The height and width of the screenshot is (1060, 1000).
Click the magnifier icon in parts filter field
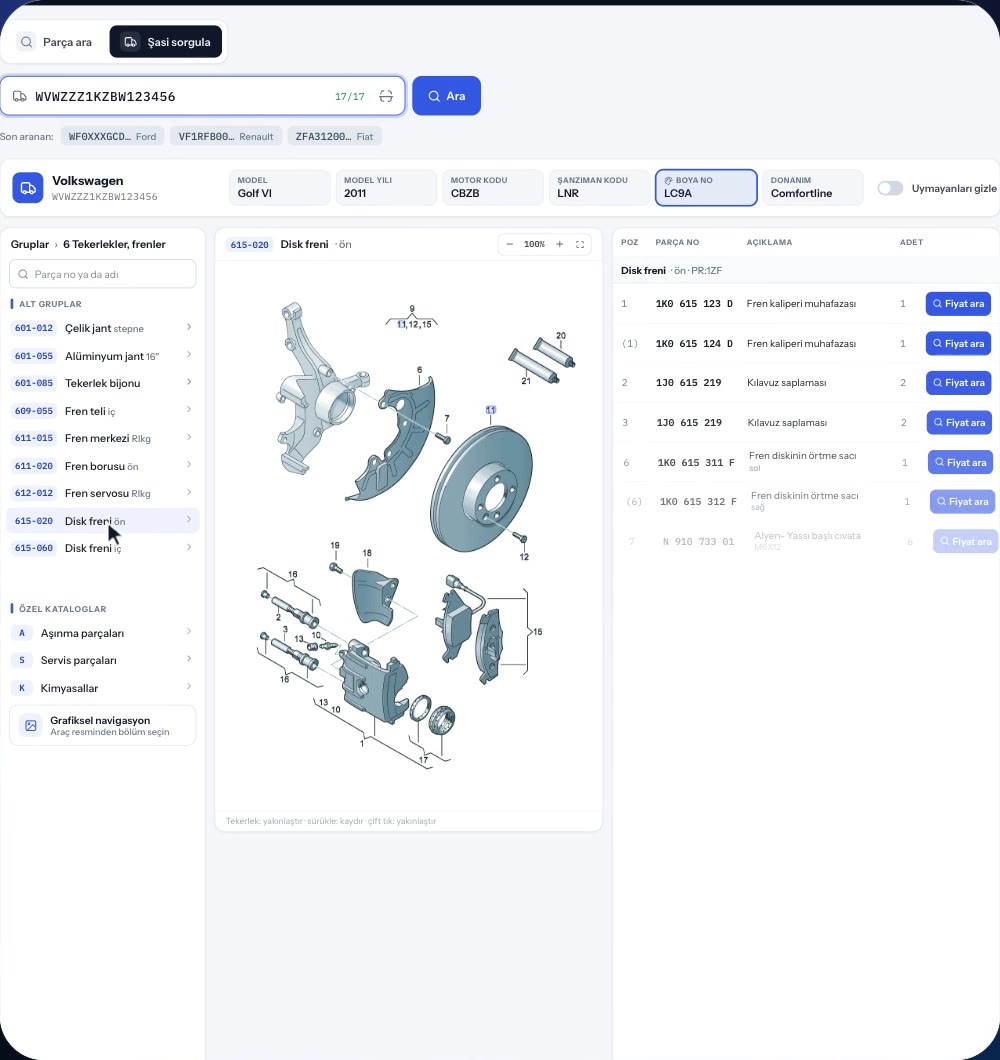click(23, 274)
